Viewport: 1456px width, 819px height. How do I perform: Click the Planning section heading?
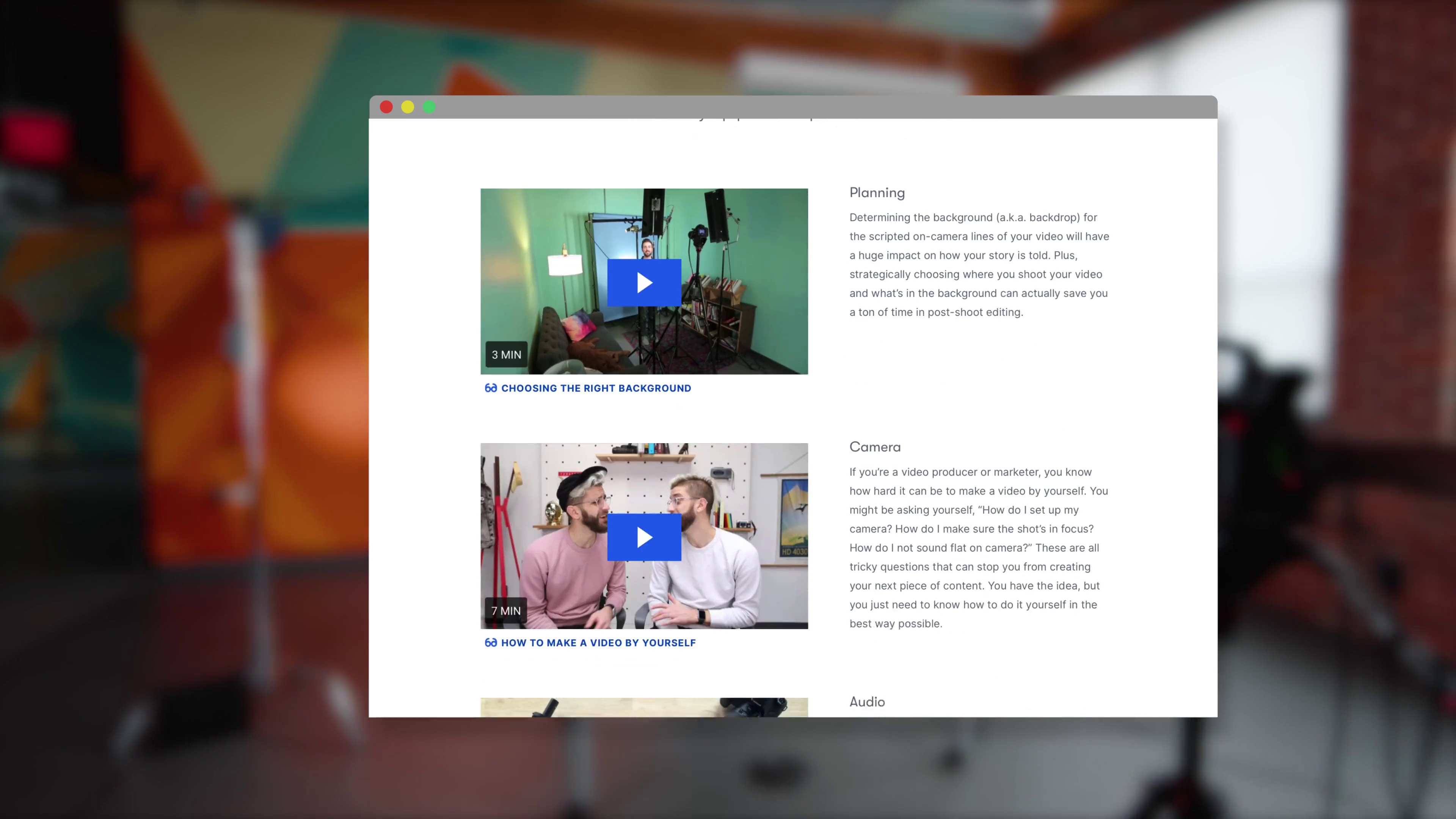coord(877,192)
